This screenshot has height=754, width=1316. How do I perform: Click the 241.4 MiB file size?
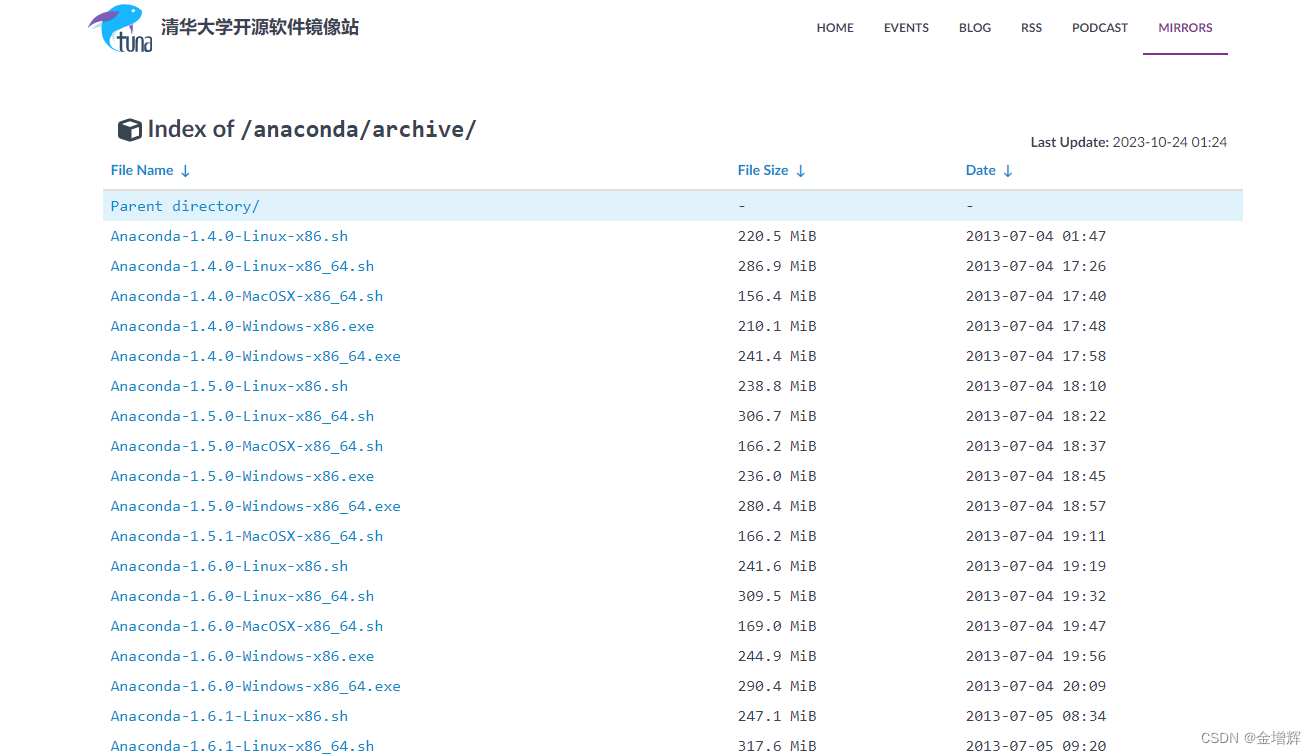pos(777,356)
